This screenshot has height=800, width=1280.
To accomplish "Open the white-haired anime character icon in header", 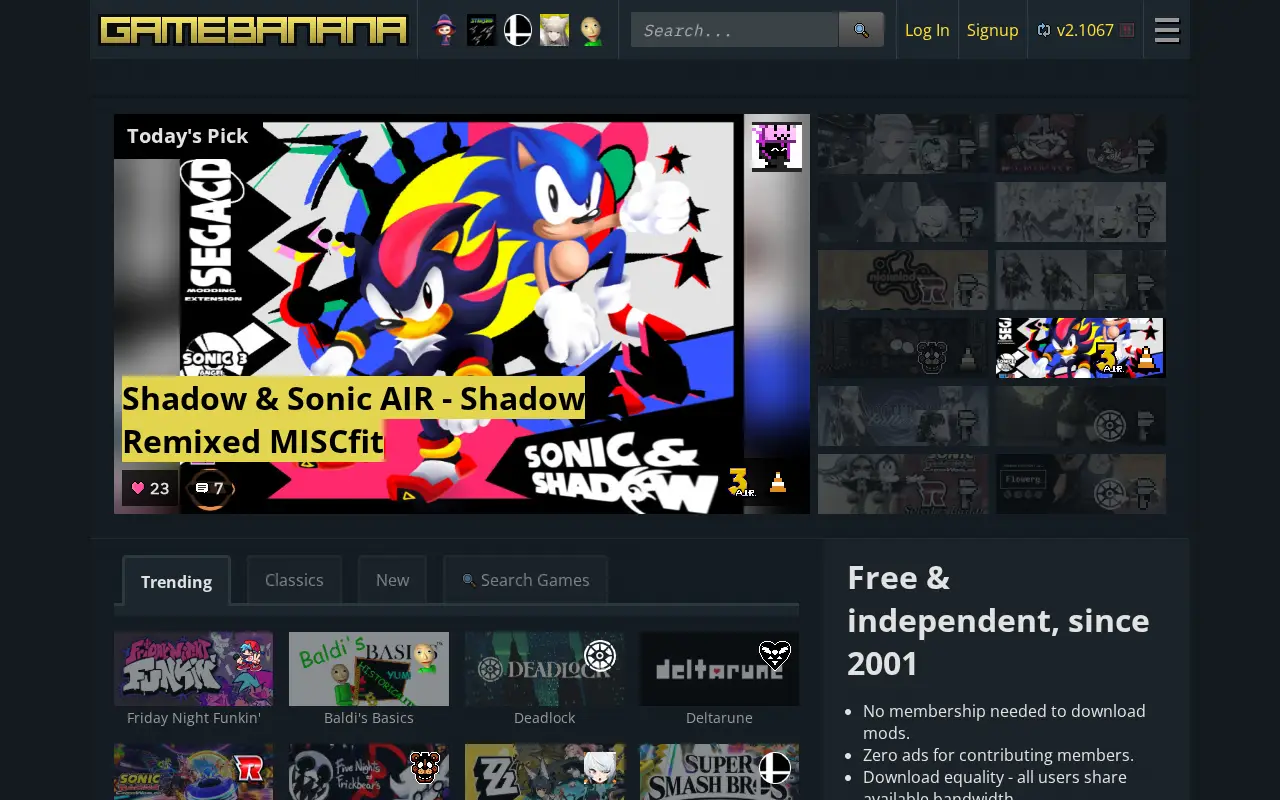I will pyautogui.click(x=554, y=30).
